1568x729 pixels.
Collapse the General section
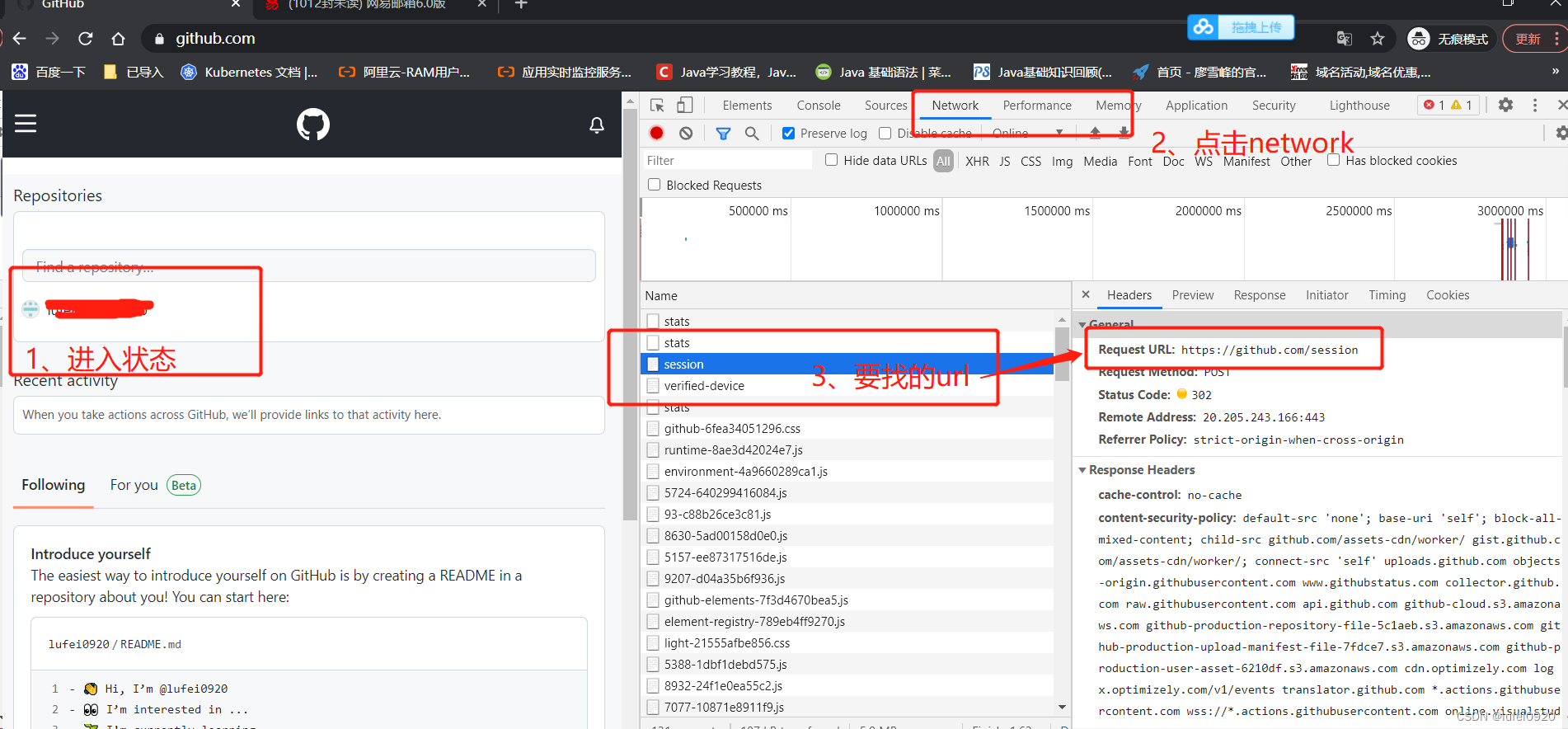tap(1082, 324)
